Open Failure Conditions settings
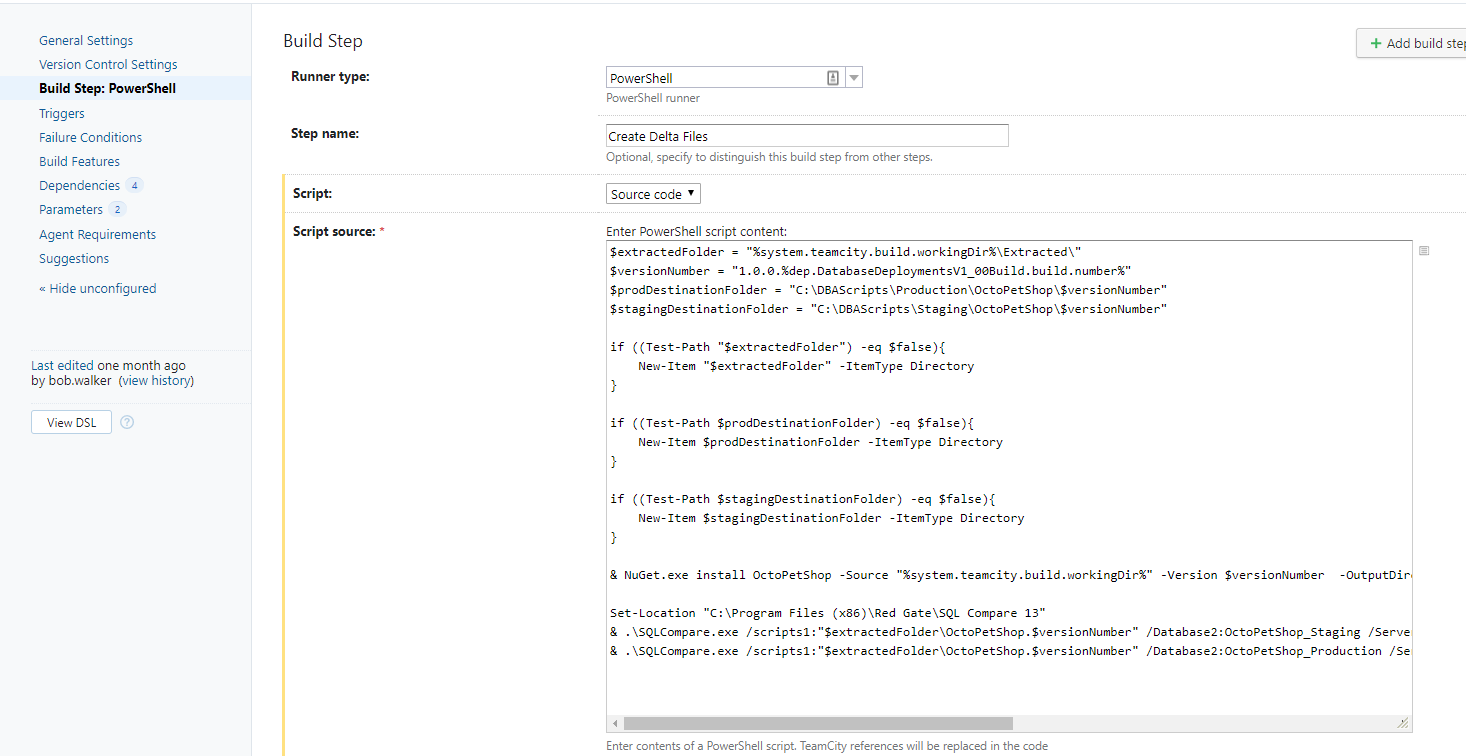Viewport: 1466px width, 756px height. click(90, 137)
